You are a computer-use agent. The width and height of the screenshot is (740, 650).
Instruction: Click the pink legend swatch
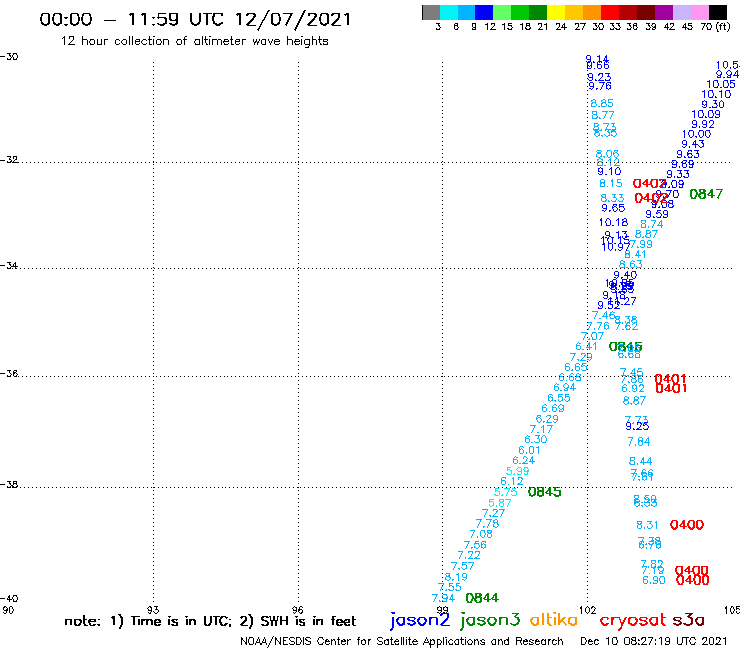700,12
